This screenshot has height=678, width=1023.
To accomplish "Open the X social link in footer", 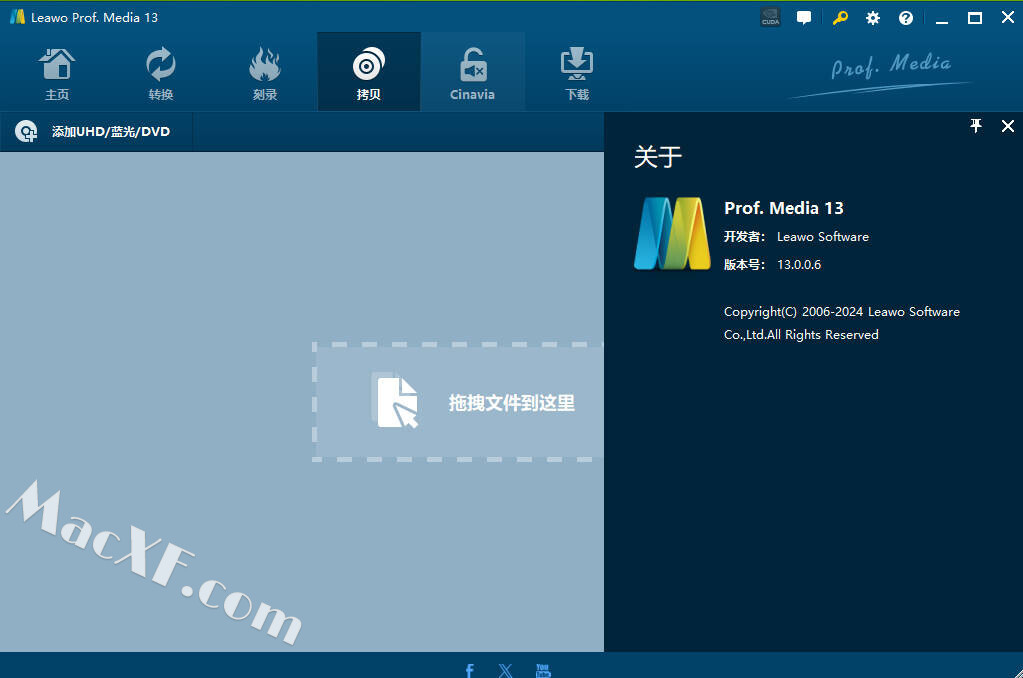I will click(505, 669).
